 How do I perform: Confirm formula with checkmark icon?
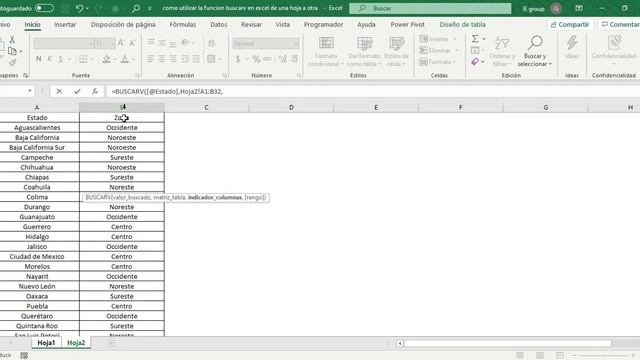77,91
